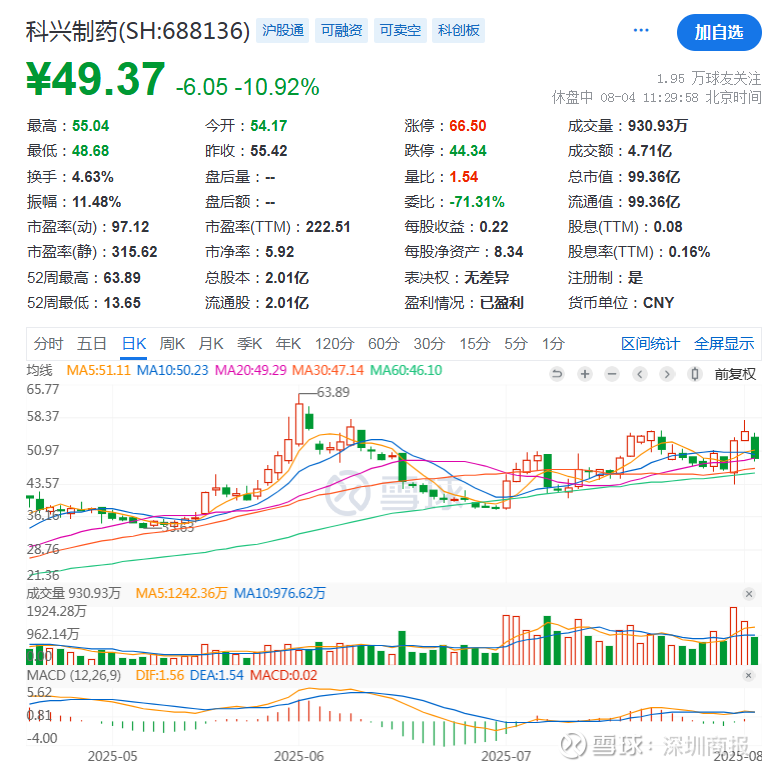Click the current price ¥49.37
Image resolution: width=772 pixels, height=770 pixels.
click(x=96, y=79)
